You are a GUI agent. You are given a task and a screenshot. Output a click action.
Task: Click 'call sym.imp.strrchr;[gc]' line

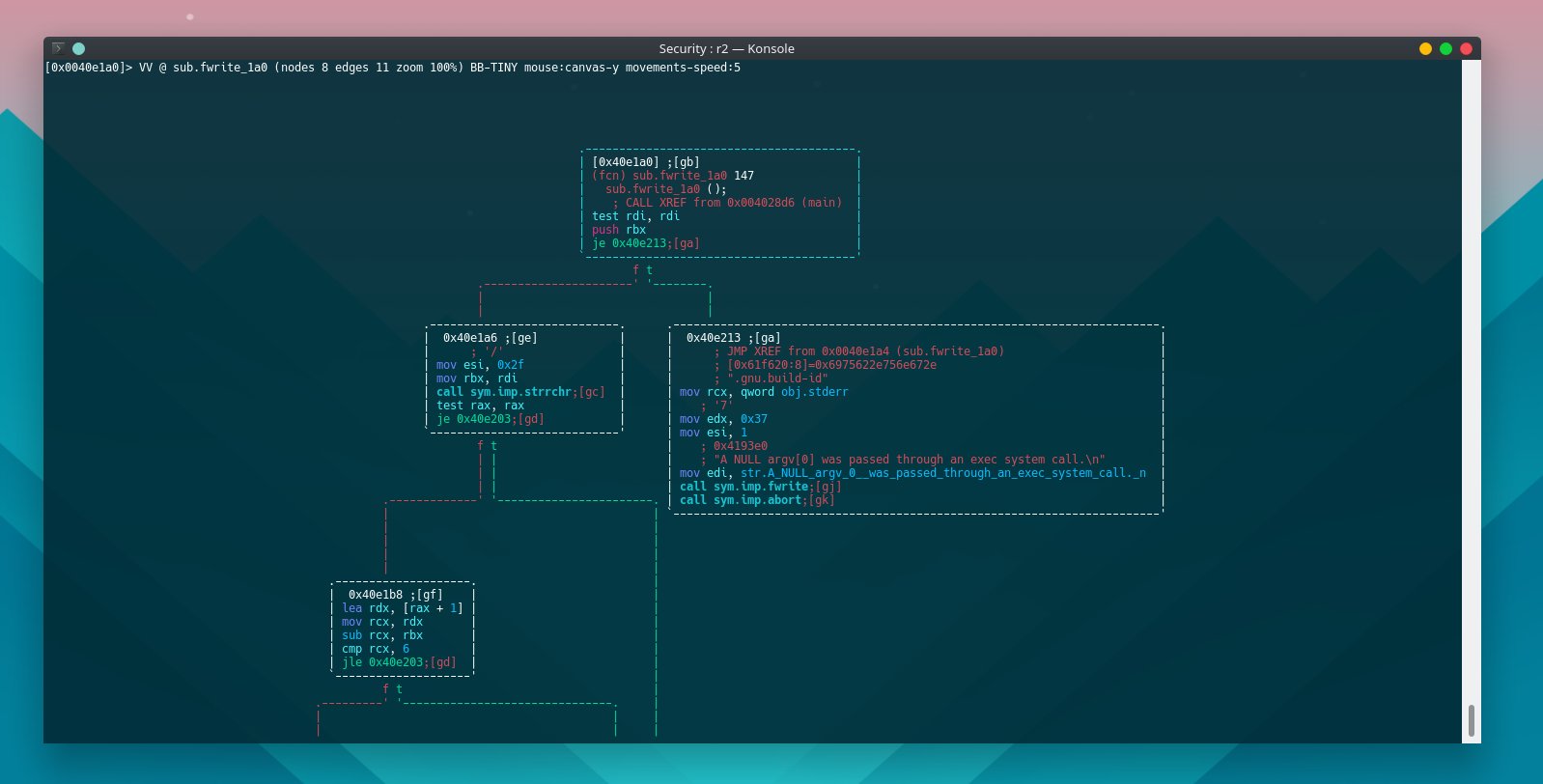click(x=520, y=392)
